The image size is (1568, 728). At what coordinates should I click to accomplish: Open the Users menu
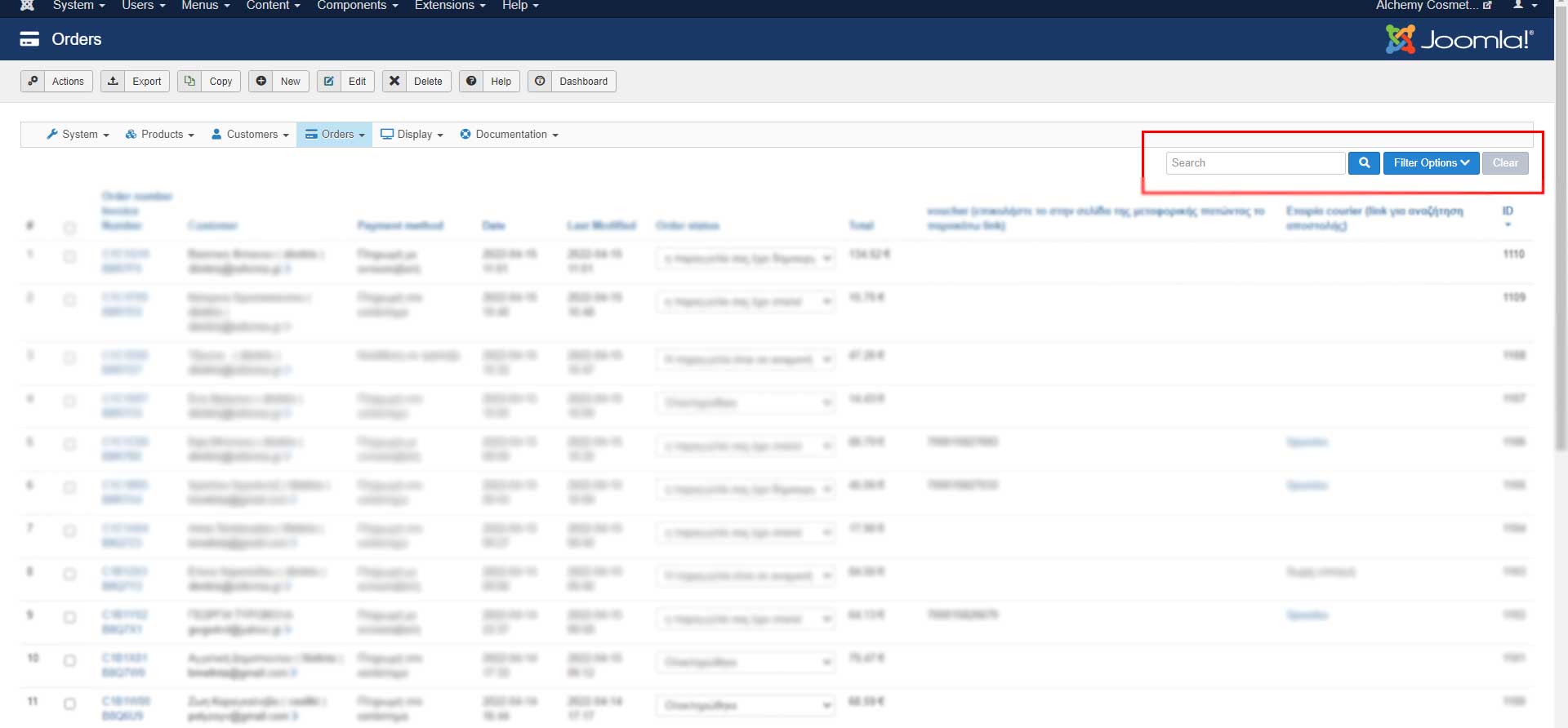(x=144, y=6)
